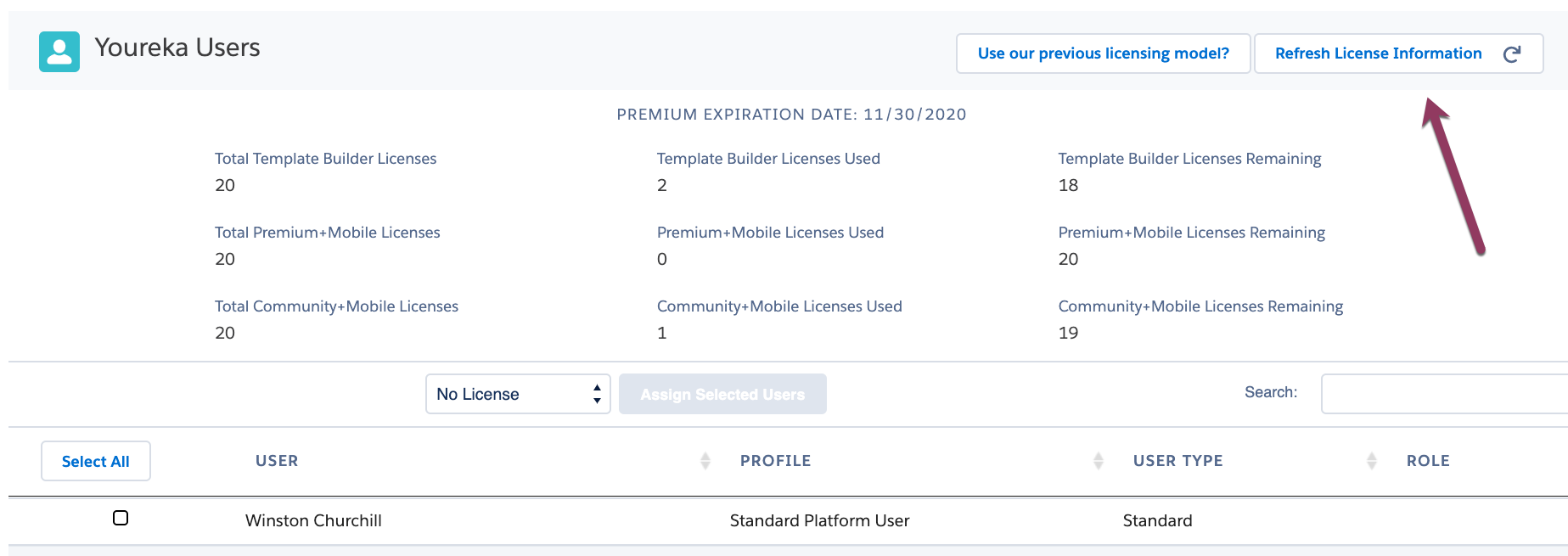Click the sort arrows beside PROFILE column
This screenshot has height=556, width=1568.
pos(1099,461)
